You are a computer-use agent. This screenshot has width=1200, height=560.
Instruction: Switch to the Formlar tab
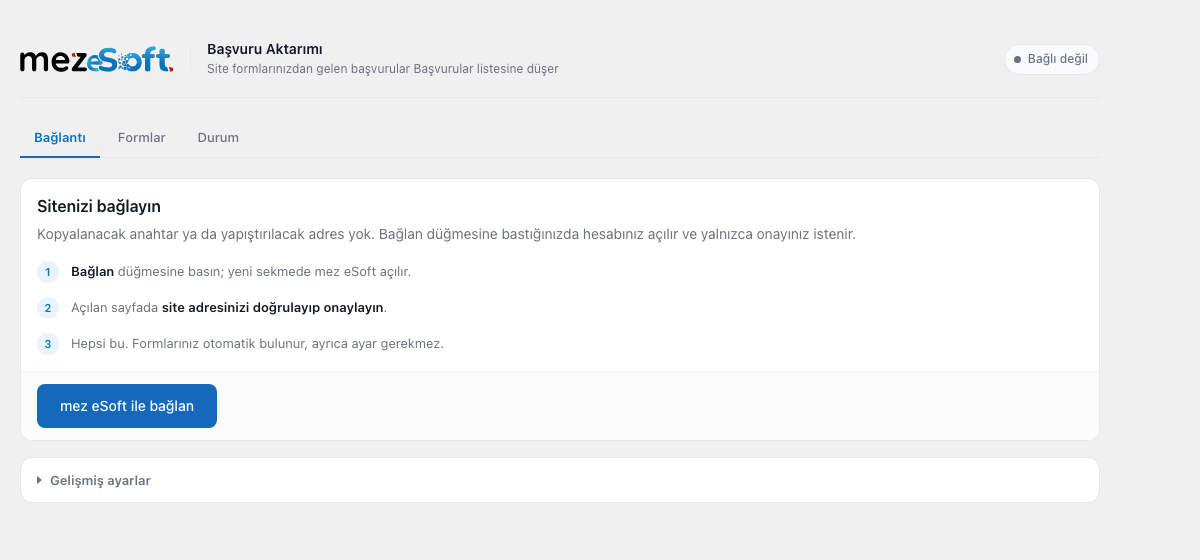click(141, 138)
